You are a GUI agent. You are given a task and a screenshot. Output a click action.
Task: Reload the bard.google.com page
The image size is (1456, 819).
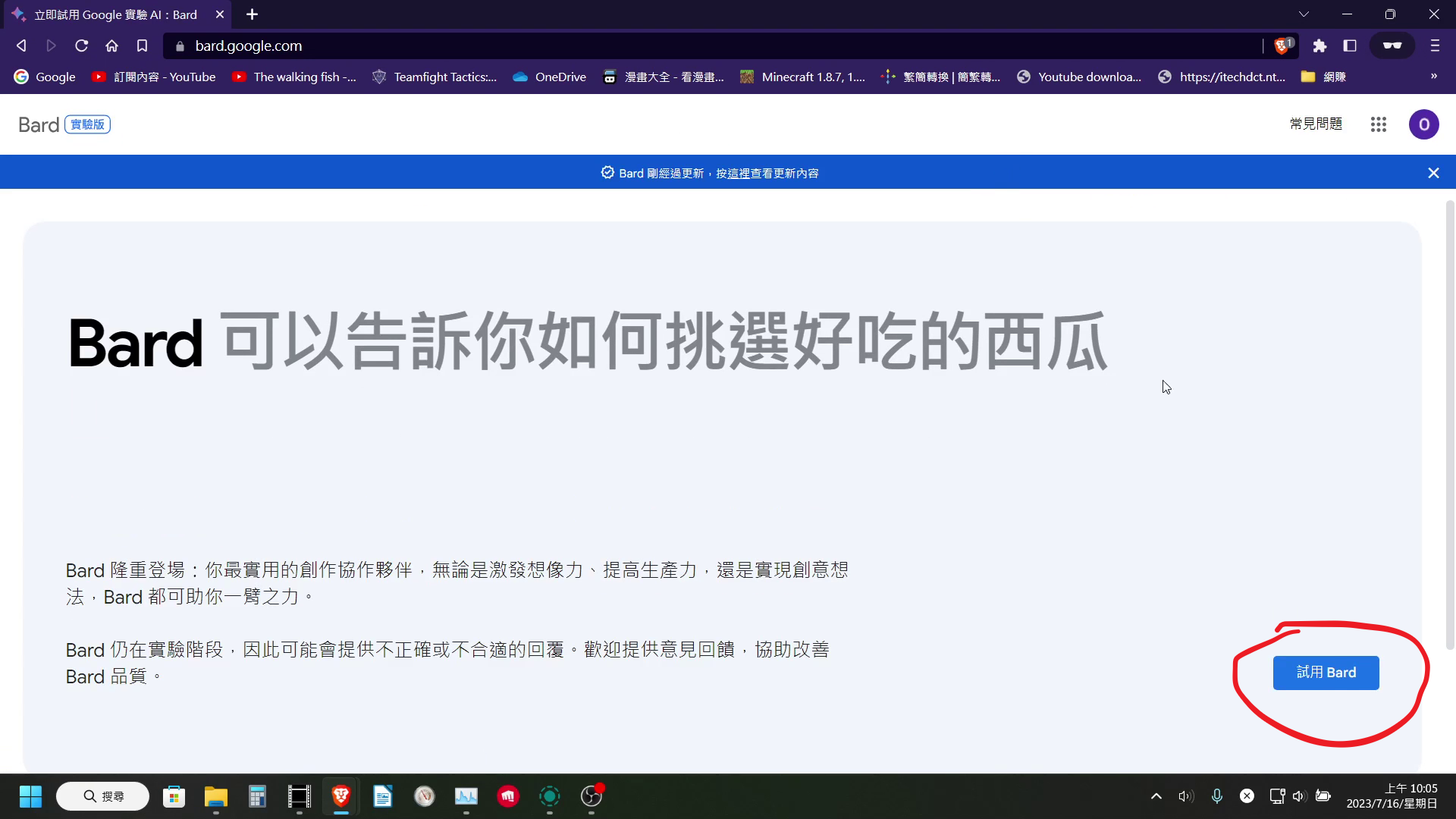81,45
